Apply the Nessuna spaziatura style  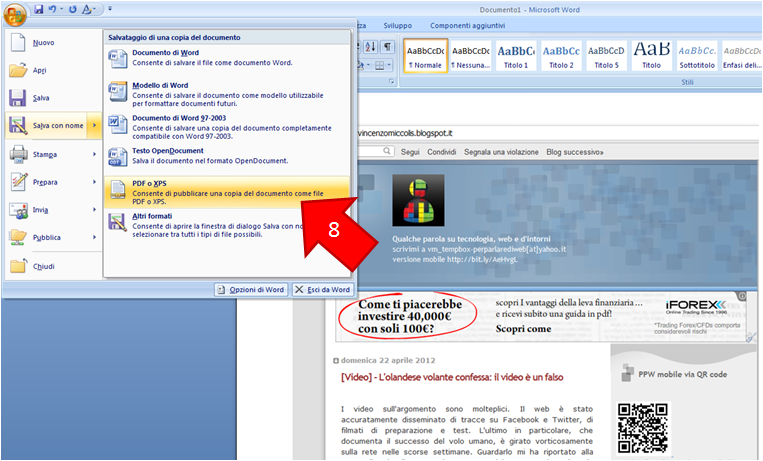coord(470,56)
